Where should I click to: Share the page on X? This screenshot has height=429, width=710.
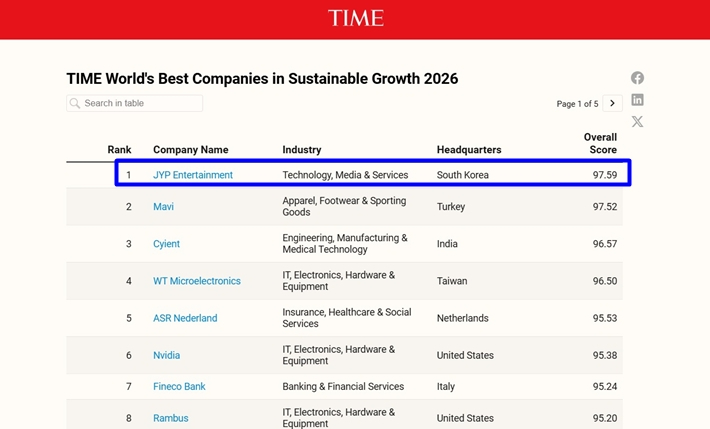coord(637,122)
